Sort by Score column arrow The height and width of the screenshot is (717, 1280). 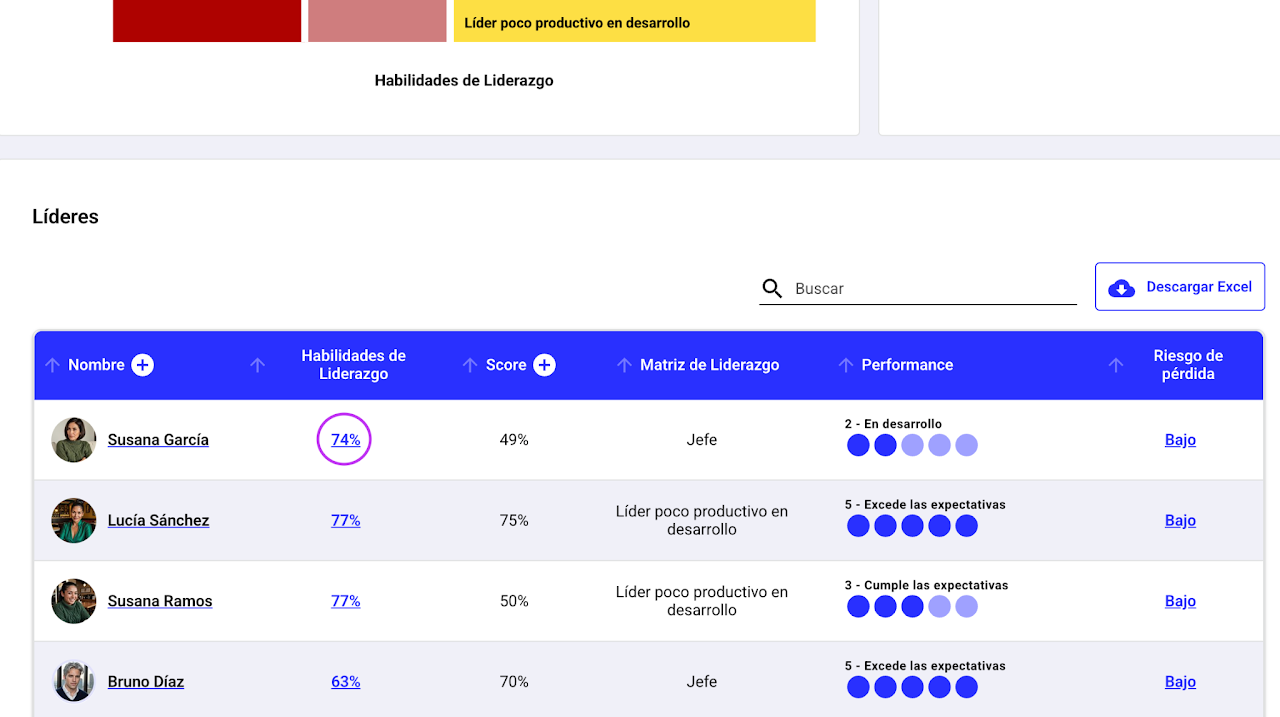pos(470,365)
